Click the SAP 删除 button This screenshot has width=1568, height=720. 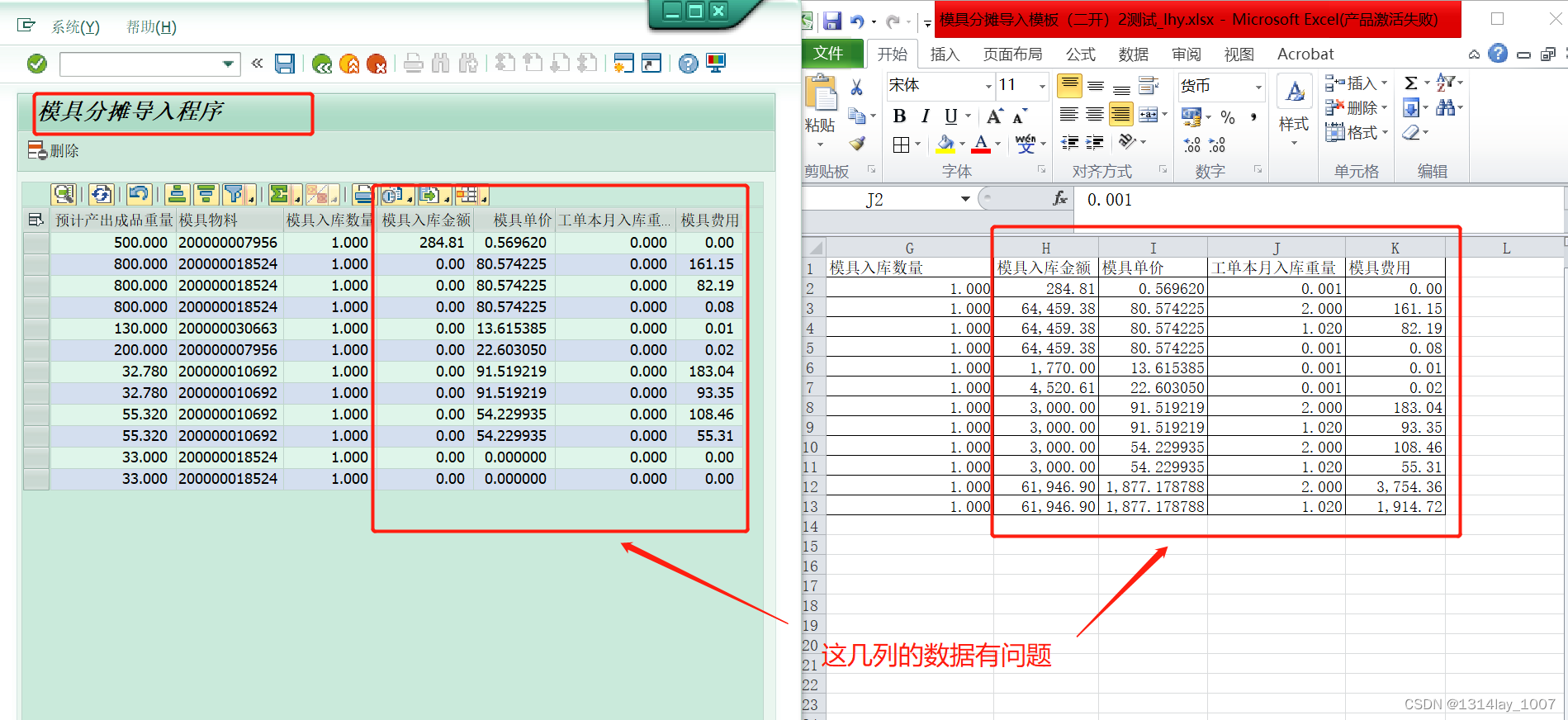(54, 150)
